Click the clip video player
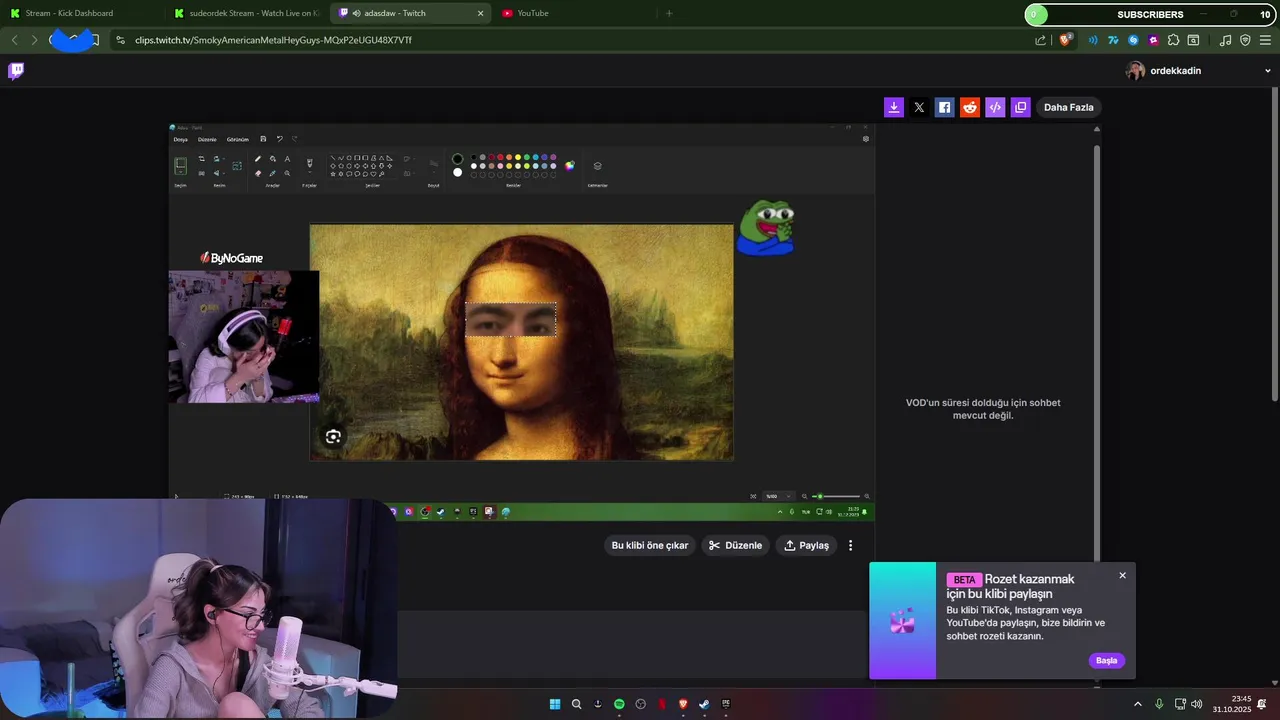The width and height of the screenshot is (1280, 720). (522, 321)
